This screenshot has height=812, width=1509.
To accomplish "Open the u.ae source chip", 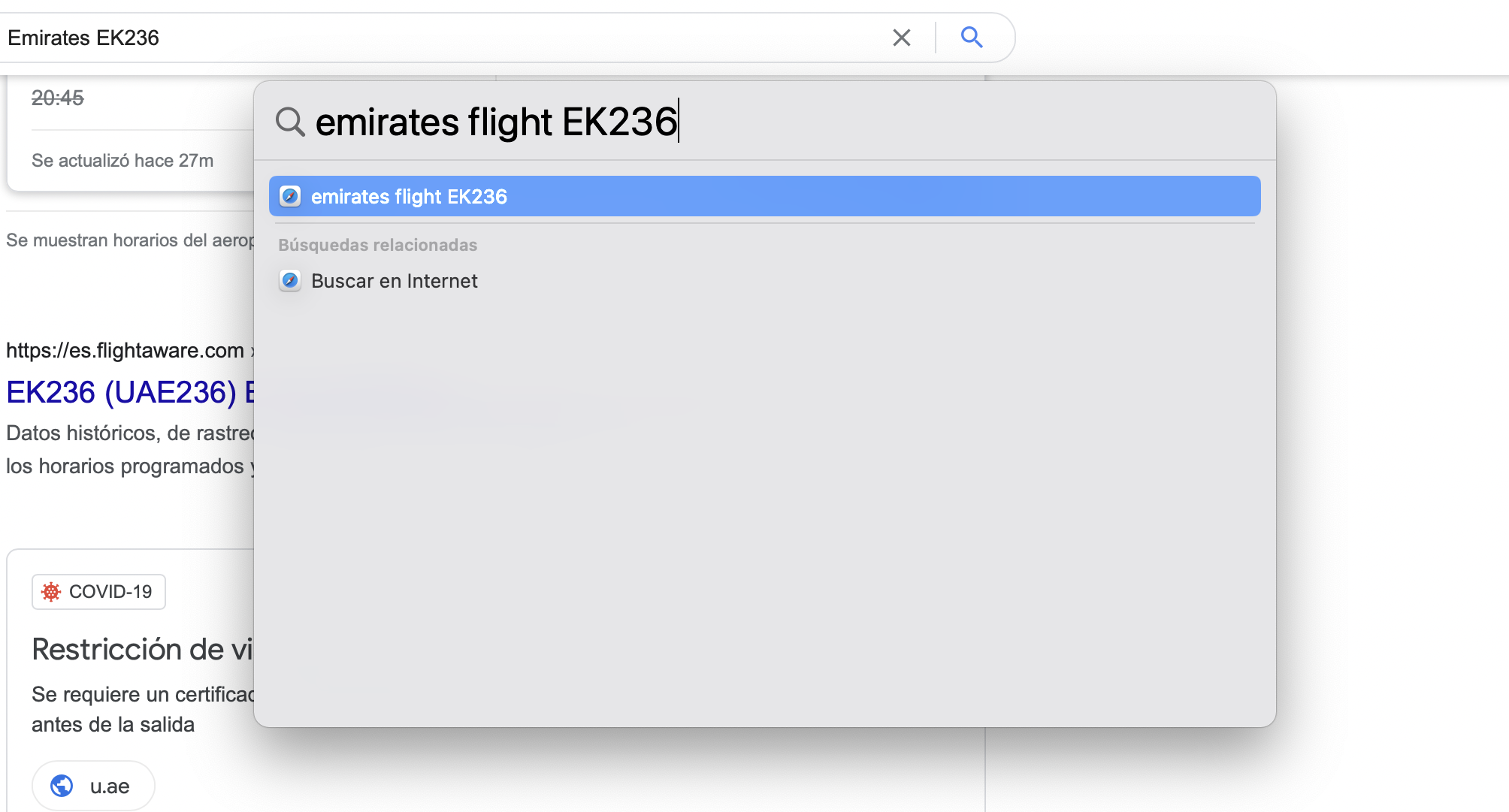I will click(94, 786).
